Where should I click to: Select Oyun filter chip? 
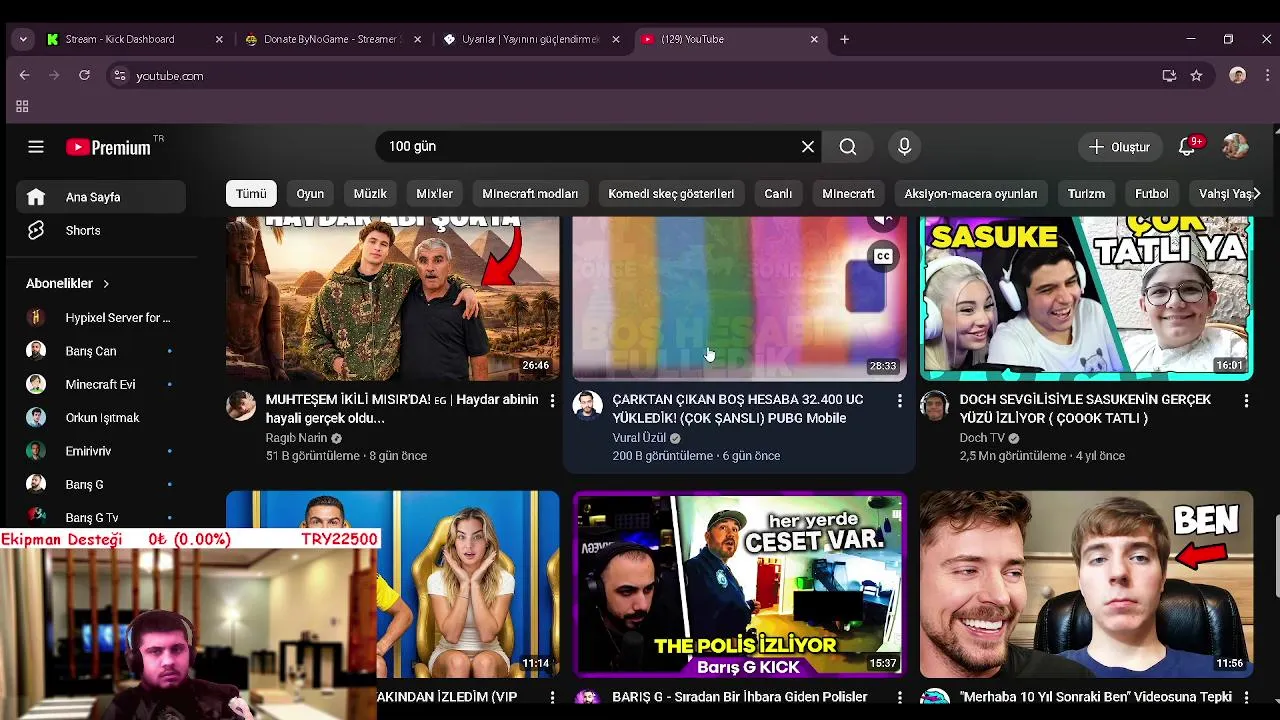click(x=310, y=193)
